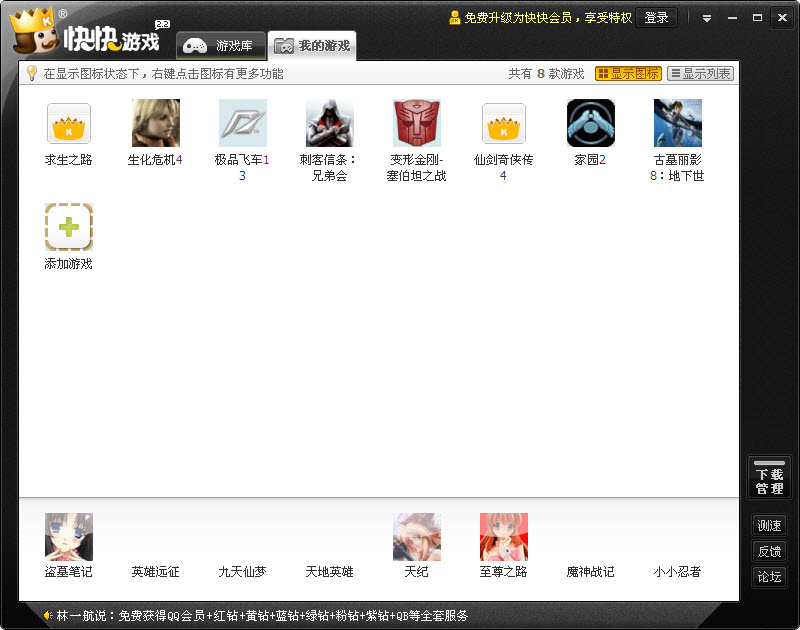Open the 论坛 forum button
Viewport: 800px width, 630px height.
click(769, 577)
